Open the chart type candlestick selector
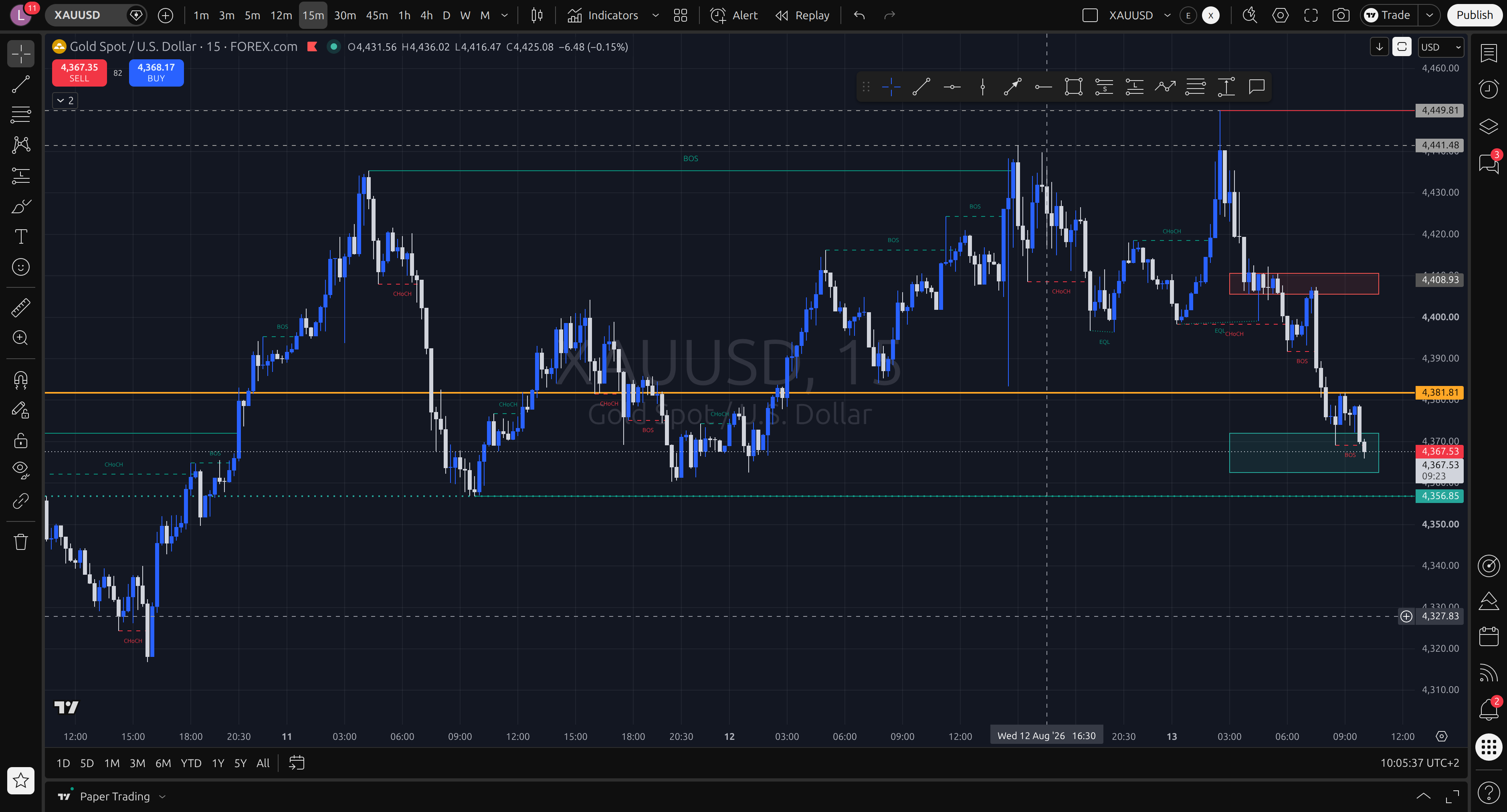The width and height of the screenshot is (1507, 812). click(536, 15)
